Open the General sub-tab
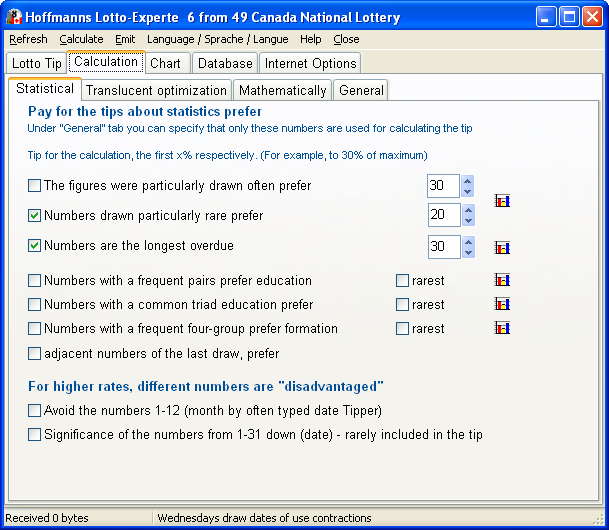The image size is (609, 530). coord(361,90)
